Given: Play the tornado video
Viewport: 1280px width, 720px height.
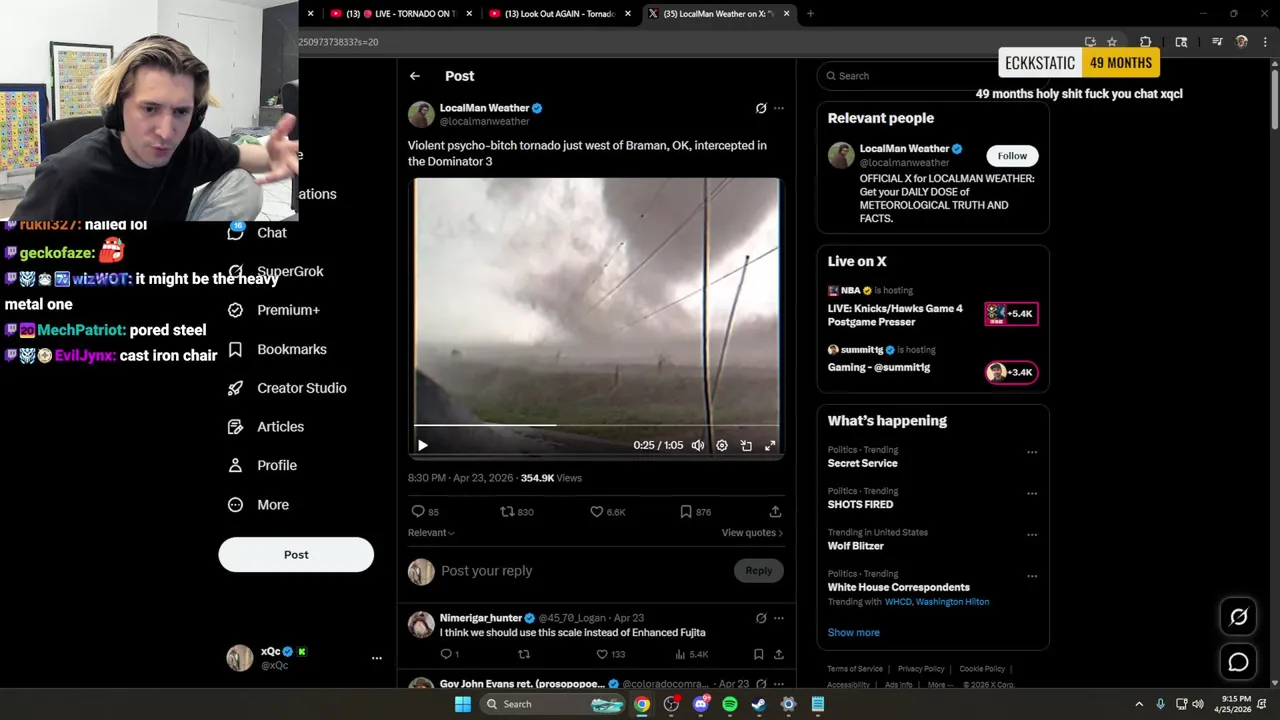Looking at the screenshot, I should tap(422, 446).
